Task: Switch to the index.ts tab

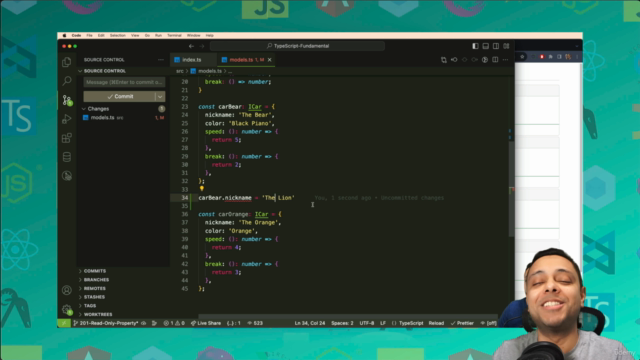Action: 192,60
